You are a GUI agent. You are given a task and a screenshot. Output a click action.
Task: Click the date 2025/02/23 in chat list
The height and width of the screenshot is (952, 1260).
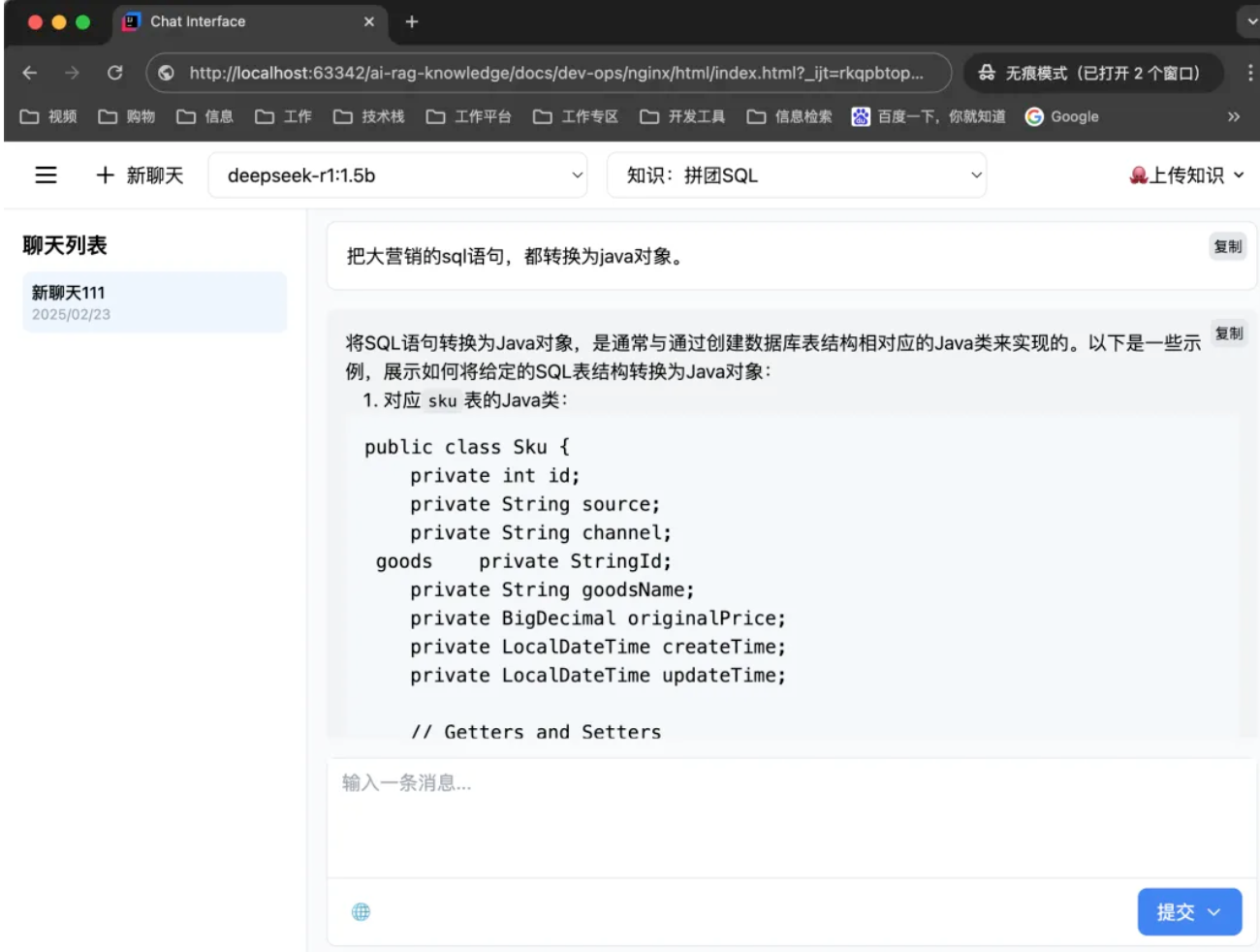(71, 315)
